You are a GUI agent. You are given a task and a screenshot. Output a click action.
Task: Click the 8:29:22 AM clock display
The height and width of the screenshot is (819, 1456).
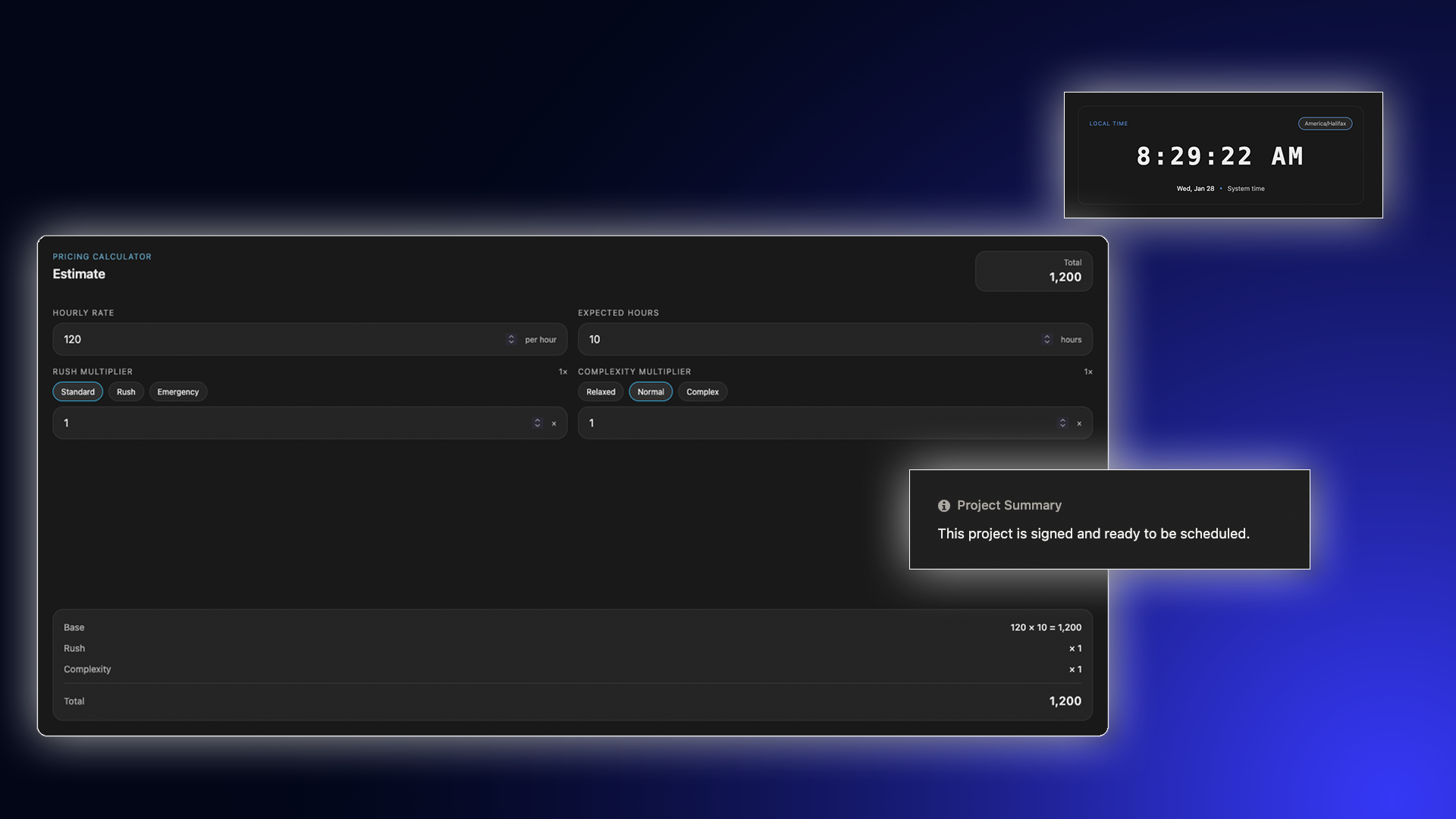[x=1219, y=156]
